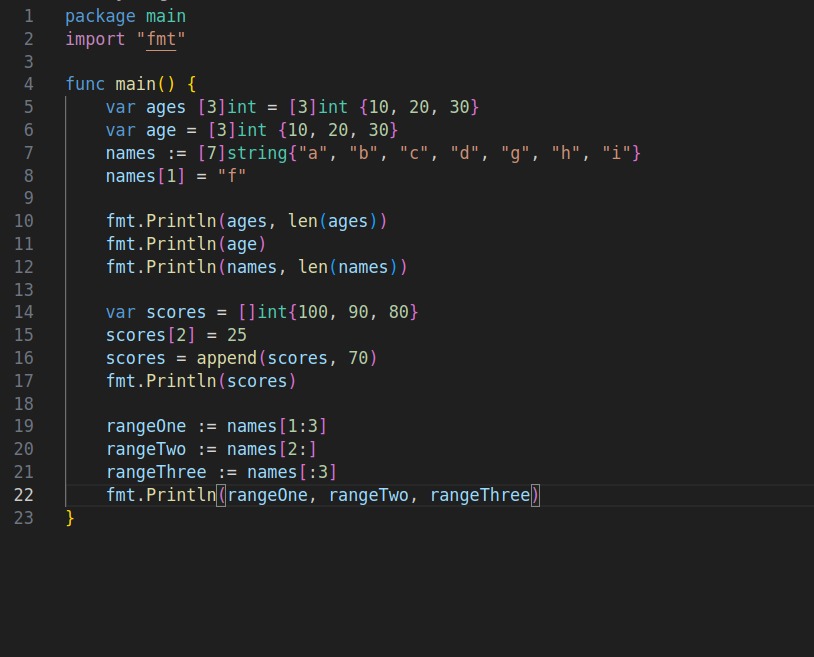
Task: Click line number 14 in the gutter
Action: coord(24,312)
